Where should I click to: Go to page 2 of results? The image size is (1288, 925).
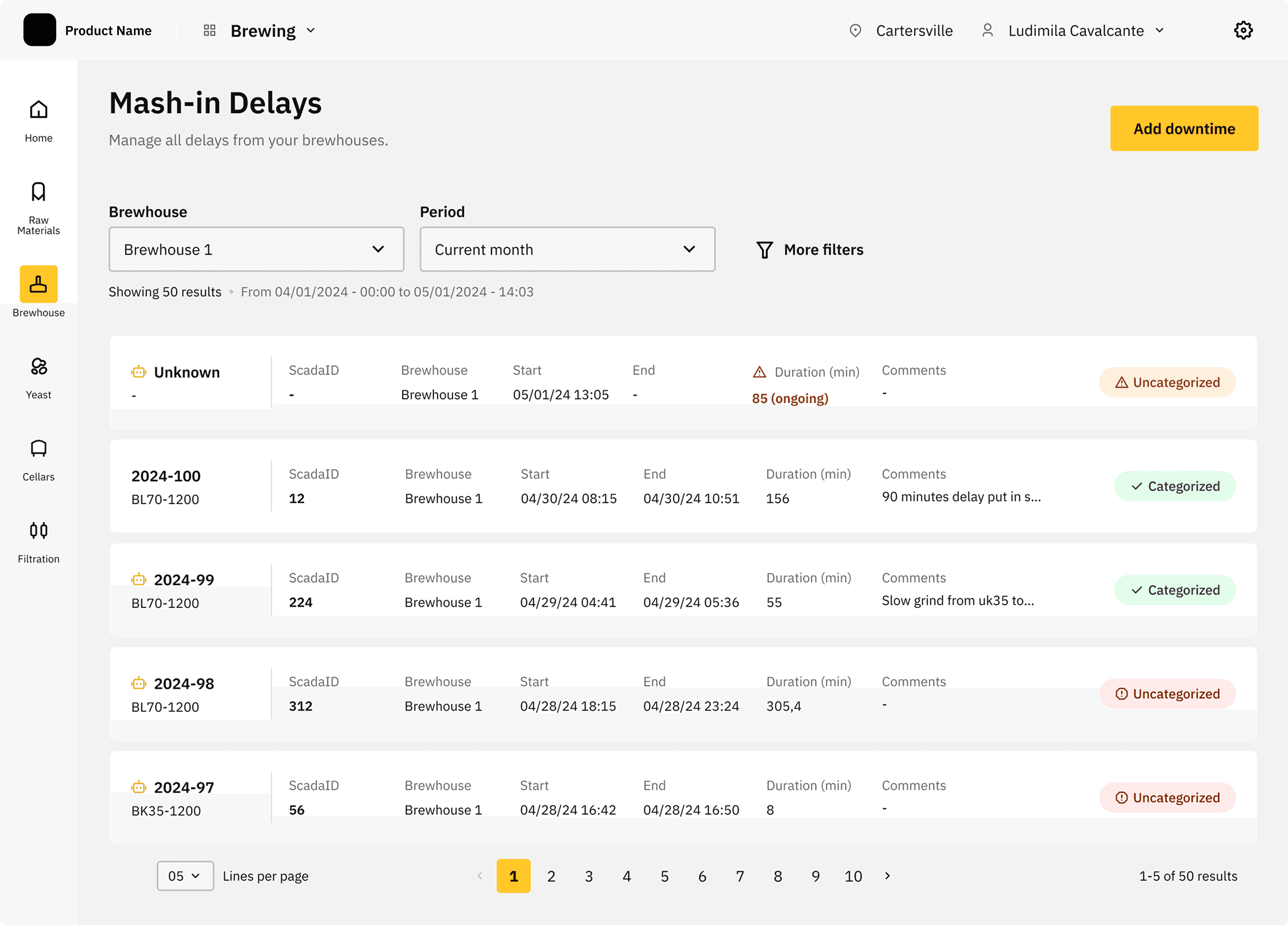tap(551, 876)
